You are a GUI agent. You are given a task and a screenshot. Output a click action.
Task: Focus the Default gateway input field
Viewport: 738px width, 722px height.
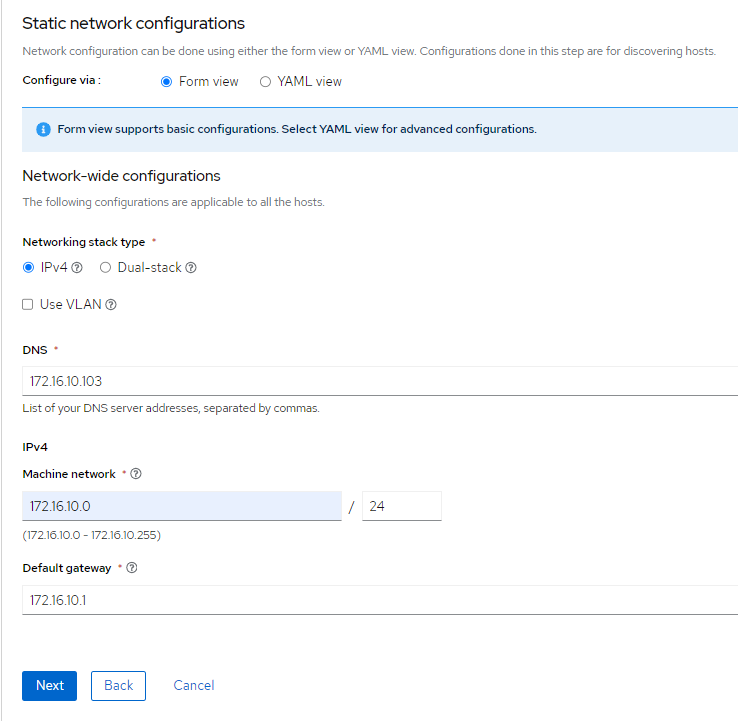pos(380,600)
